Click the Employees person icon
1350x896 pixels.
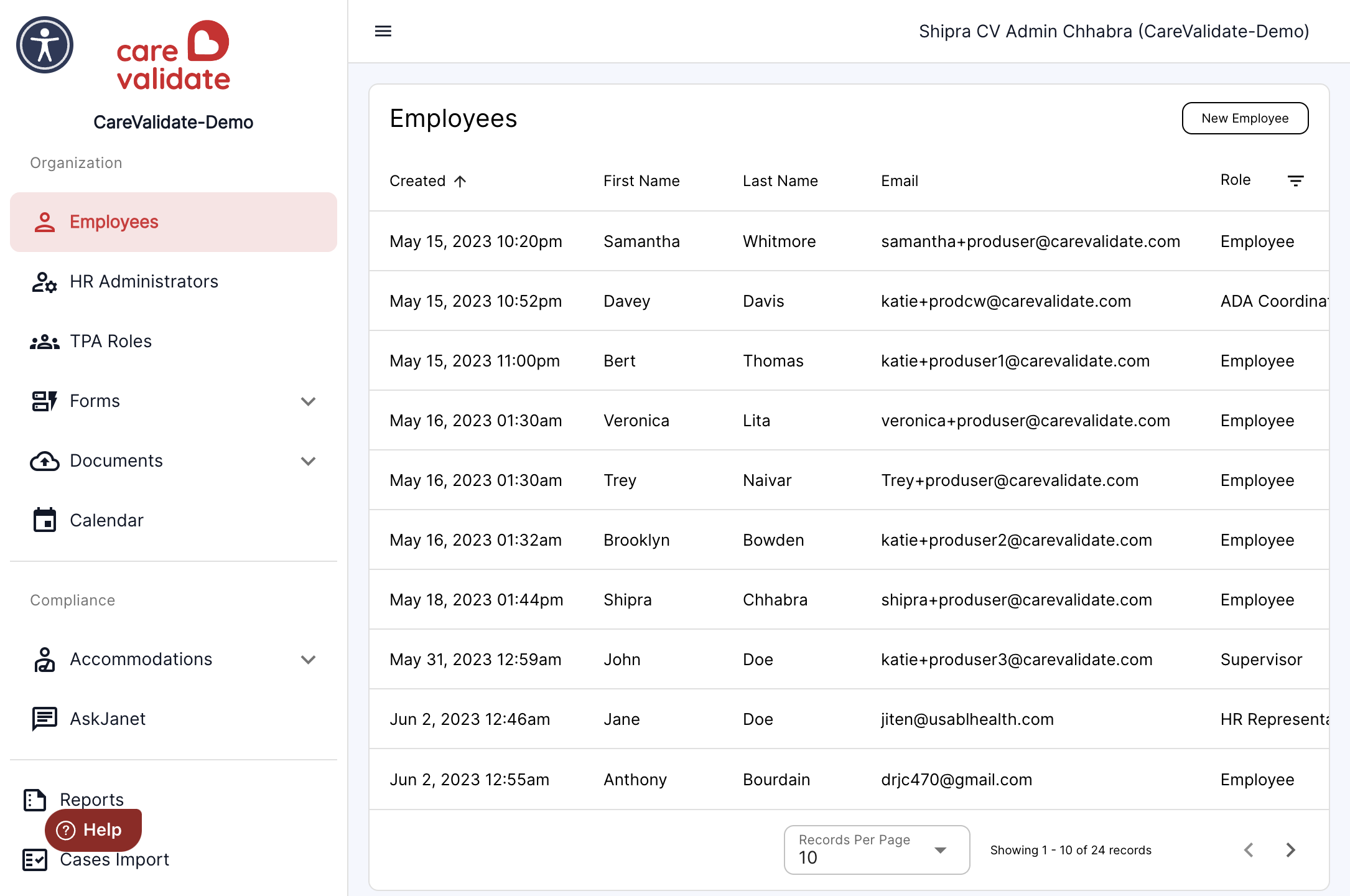(x=45, y=222)
